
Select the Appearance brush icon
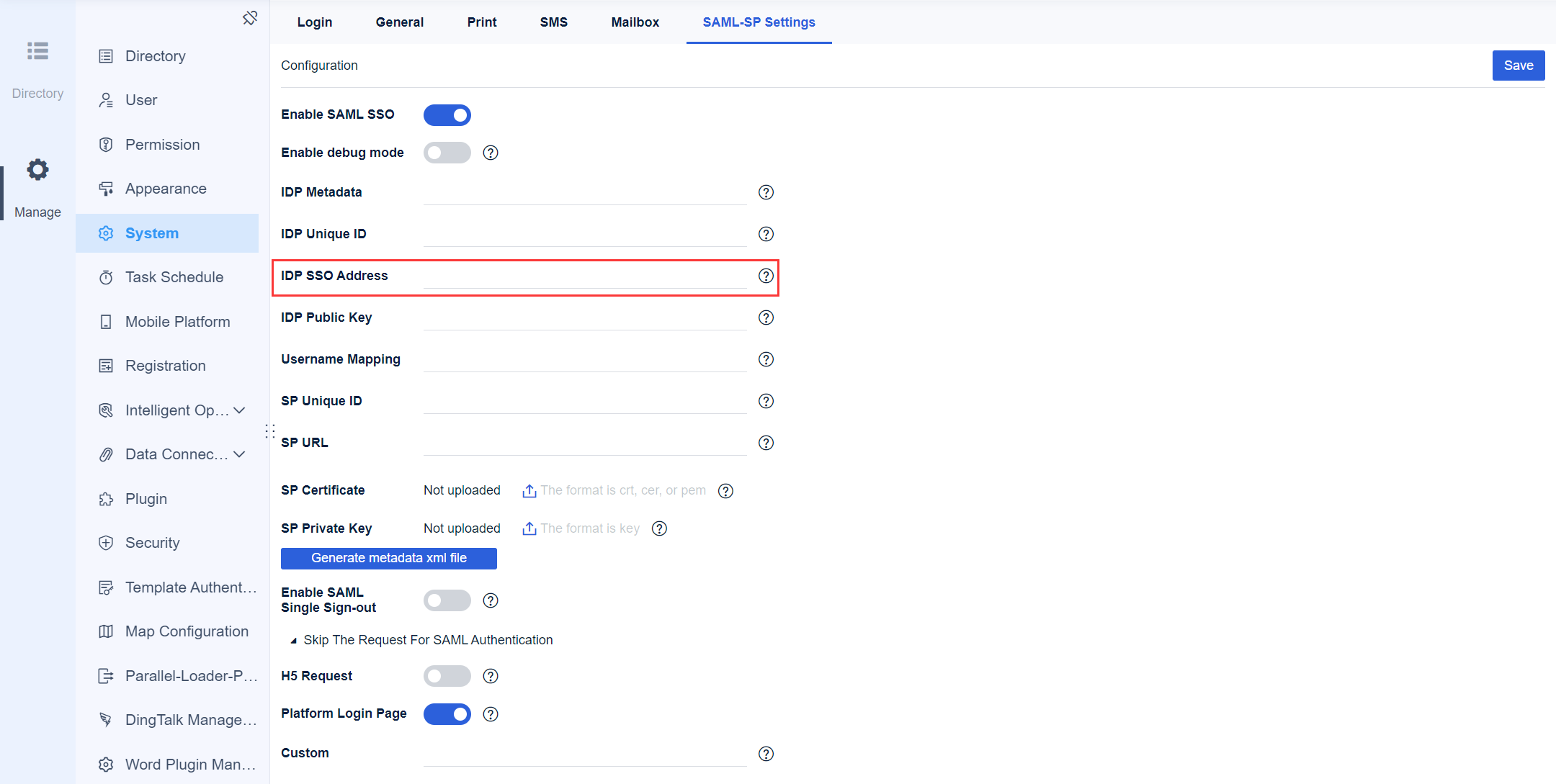[x=106, y=188]
